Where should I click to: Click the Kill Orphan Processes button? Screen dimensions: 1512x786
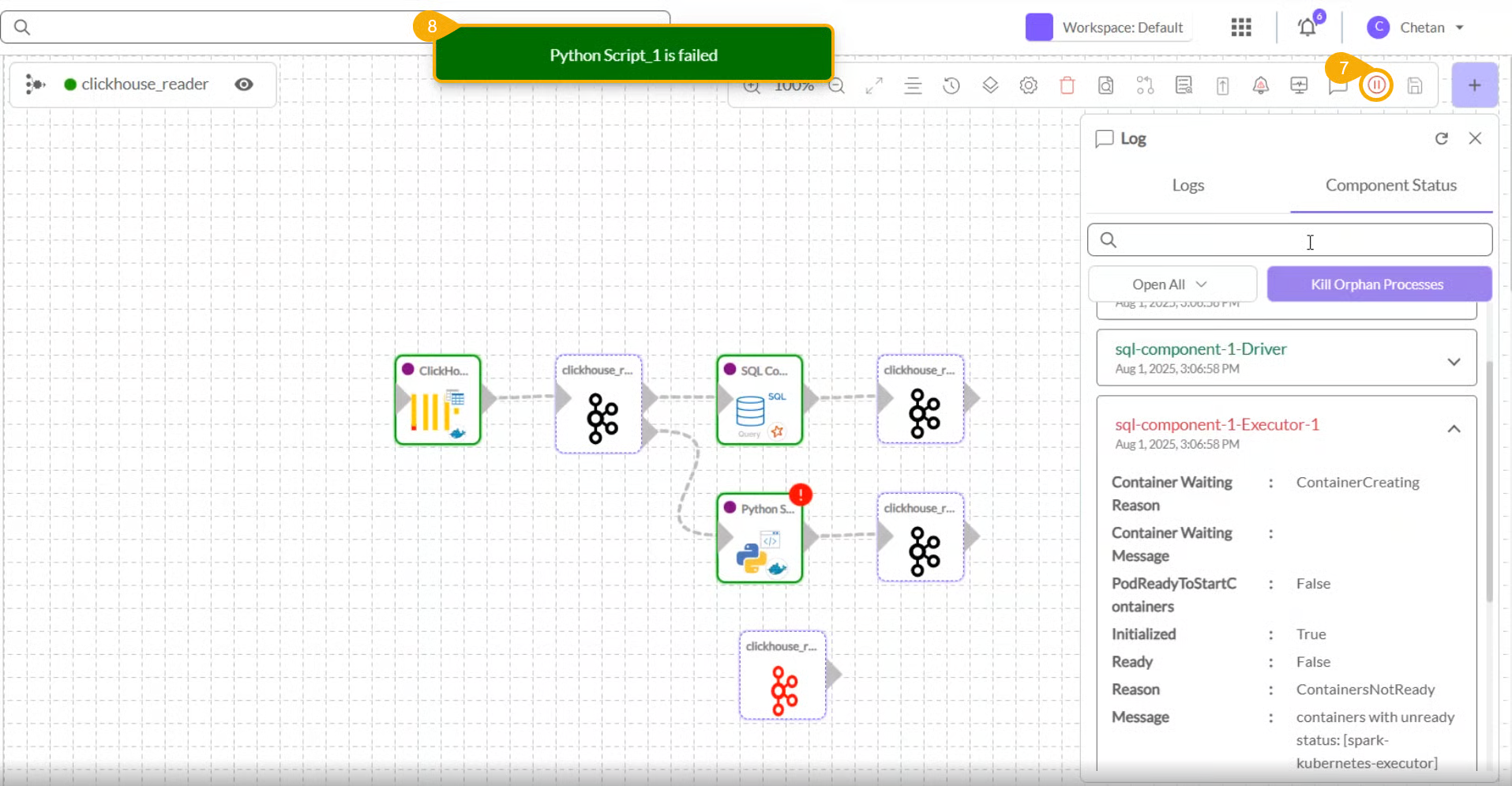[x=1379, y=284]
